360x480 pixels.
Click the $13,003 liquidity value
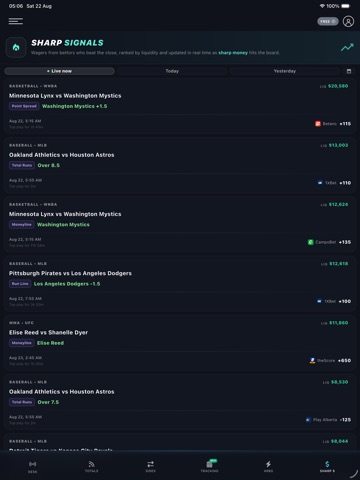pyautogui.click(x=338, y=145)
